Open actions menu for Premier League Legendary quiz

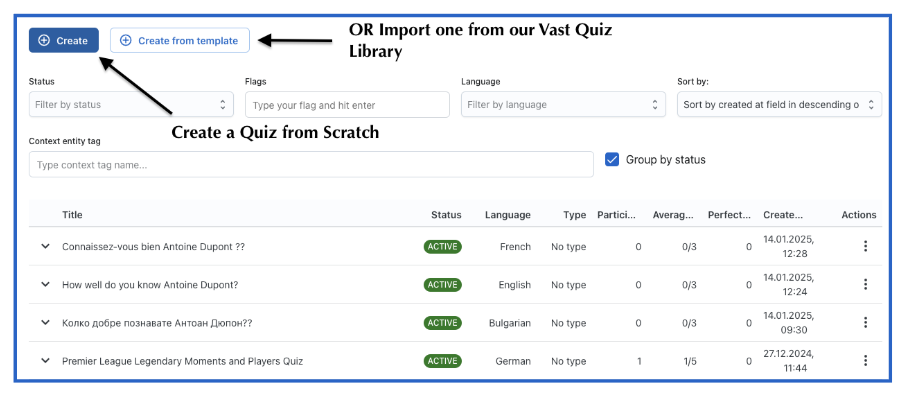(x=865, y=361)
